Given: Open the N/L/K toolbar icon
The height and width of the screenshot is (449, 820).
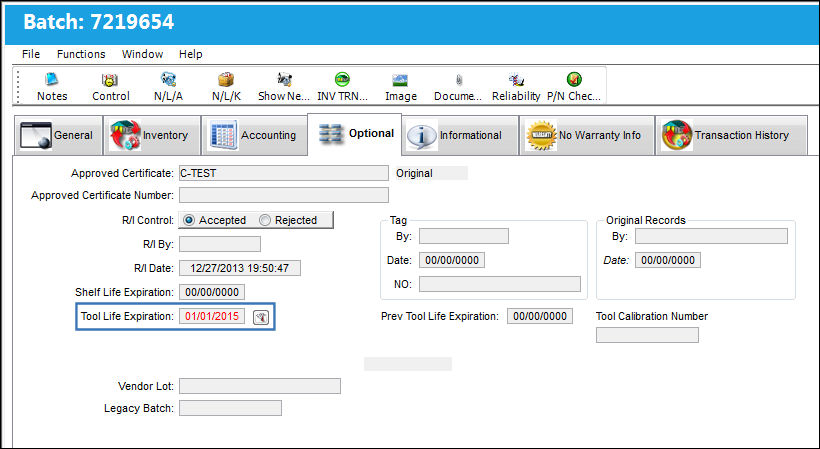Looking at the screenshot, I should [226, 87].
